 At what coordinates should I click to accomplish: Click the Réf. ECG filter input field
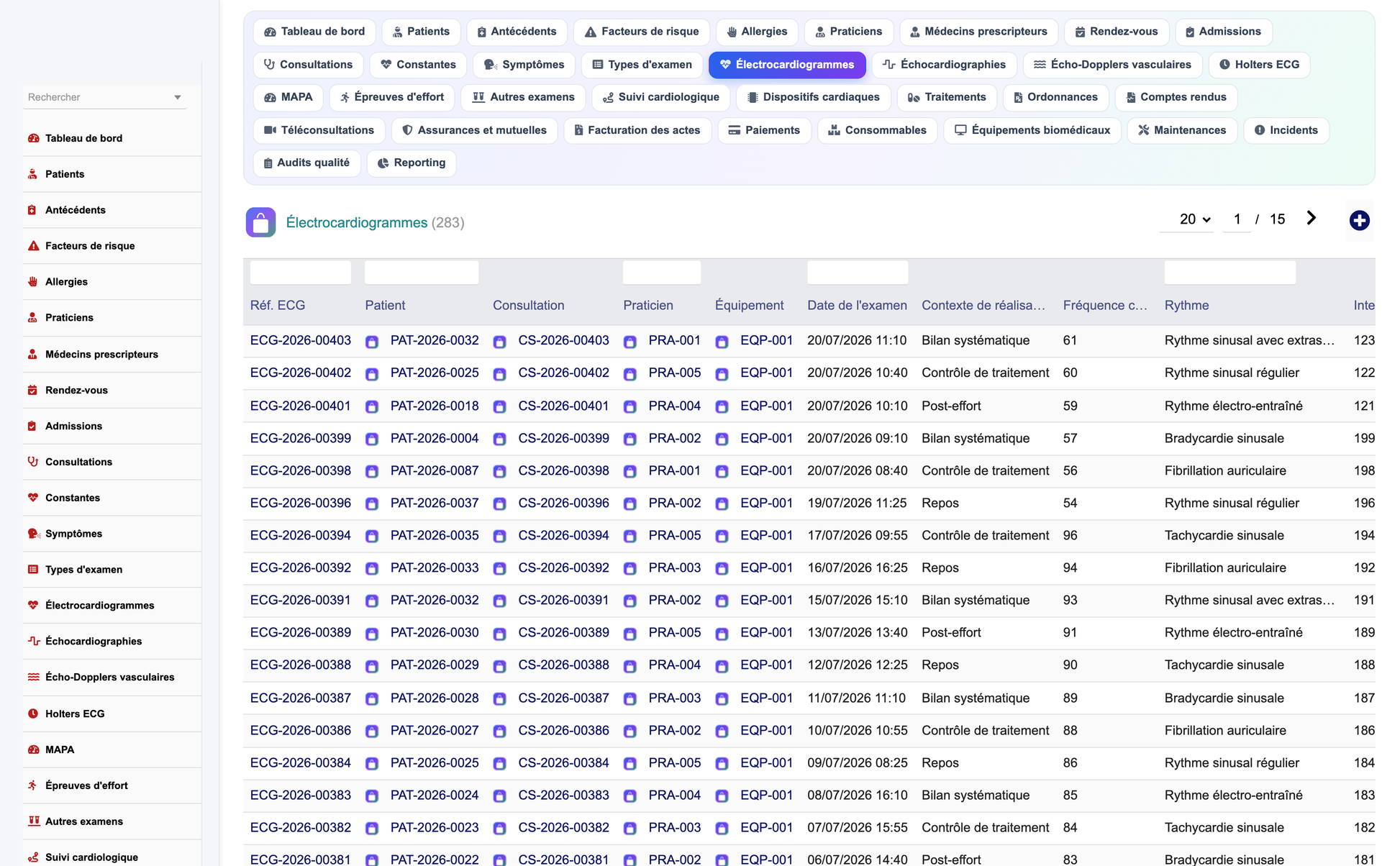[x=301, y=273]
